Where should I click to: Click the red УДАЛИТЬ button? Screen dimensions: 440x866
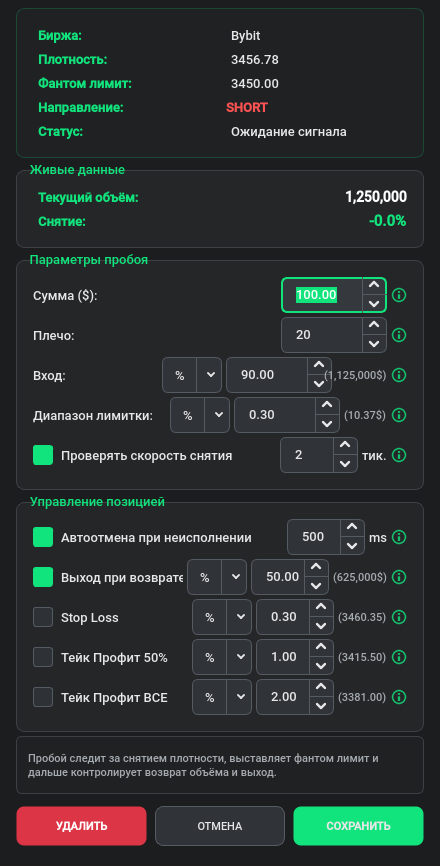click(x=82, y=826)
